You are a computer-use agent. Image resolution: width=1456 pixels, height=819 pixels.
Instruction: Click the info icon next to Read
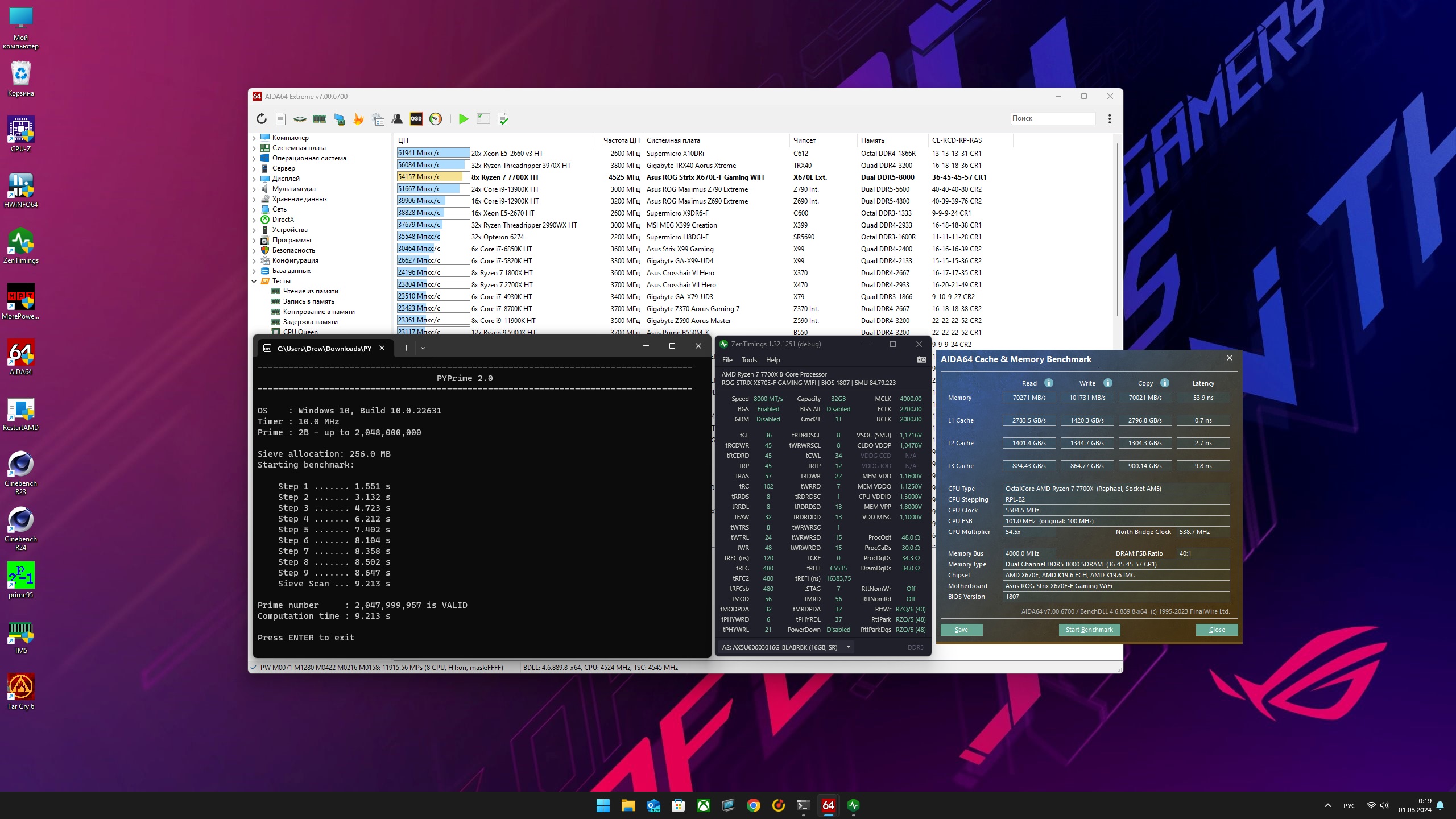point(1049,383)
